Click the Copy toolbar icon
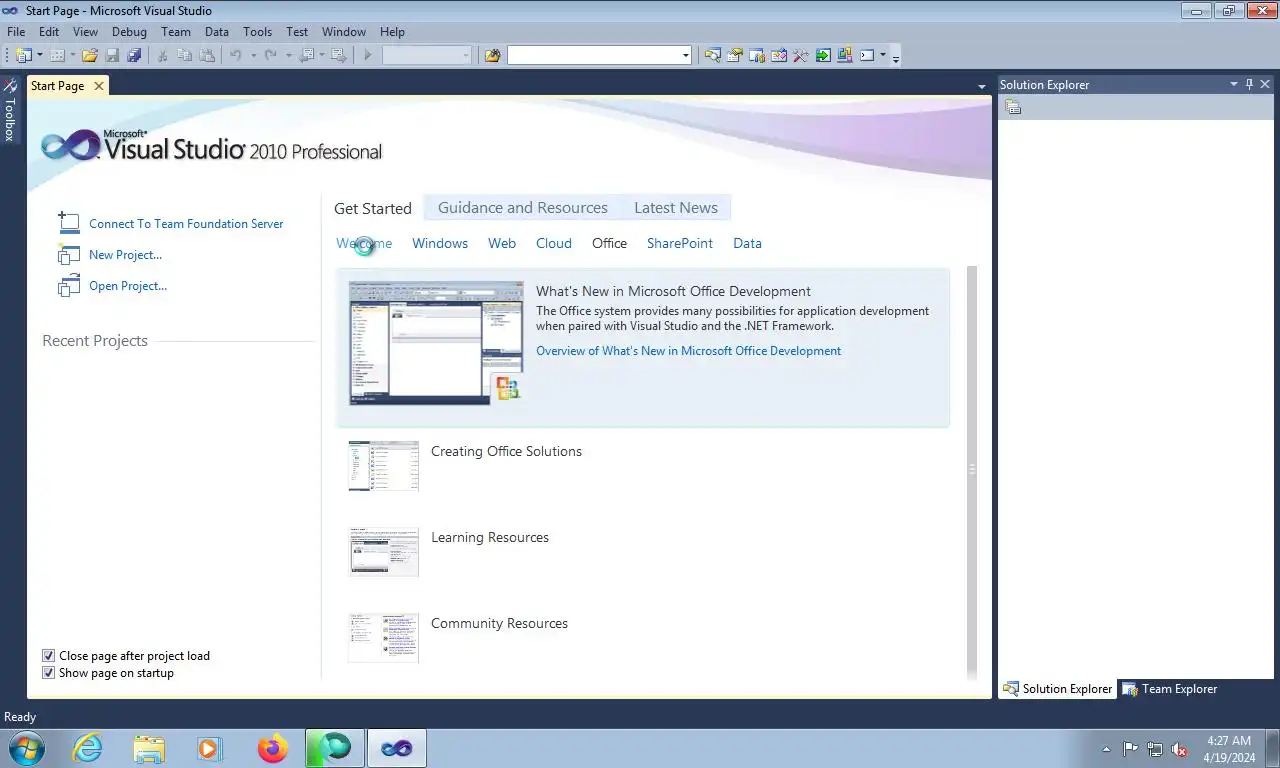1280x768 pixels. pyautogui.click(x=184, y=56)
